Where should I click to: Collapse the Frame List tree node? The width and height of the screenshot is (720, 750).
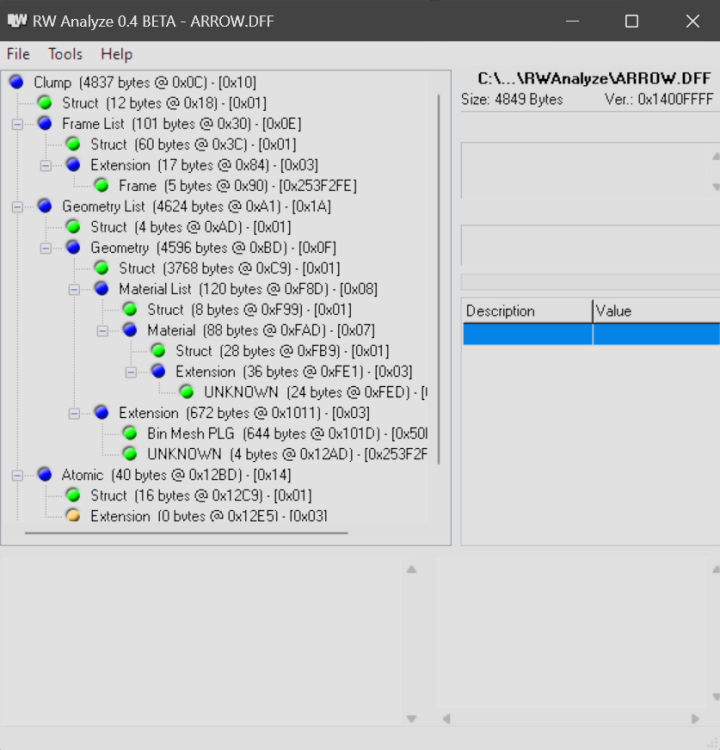[17, 124]
